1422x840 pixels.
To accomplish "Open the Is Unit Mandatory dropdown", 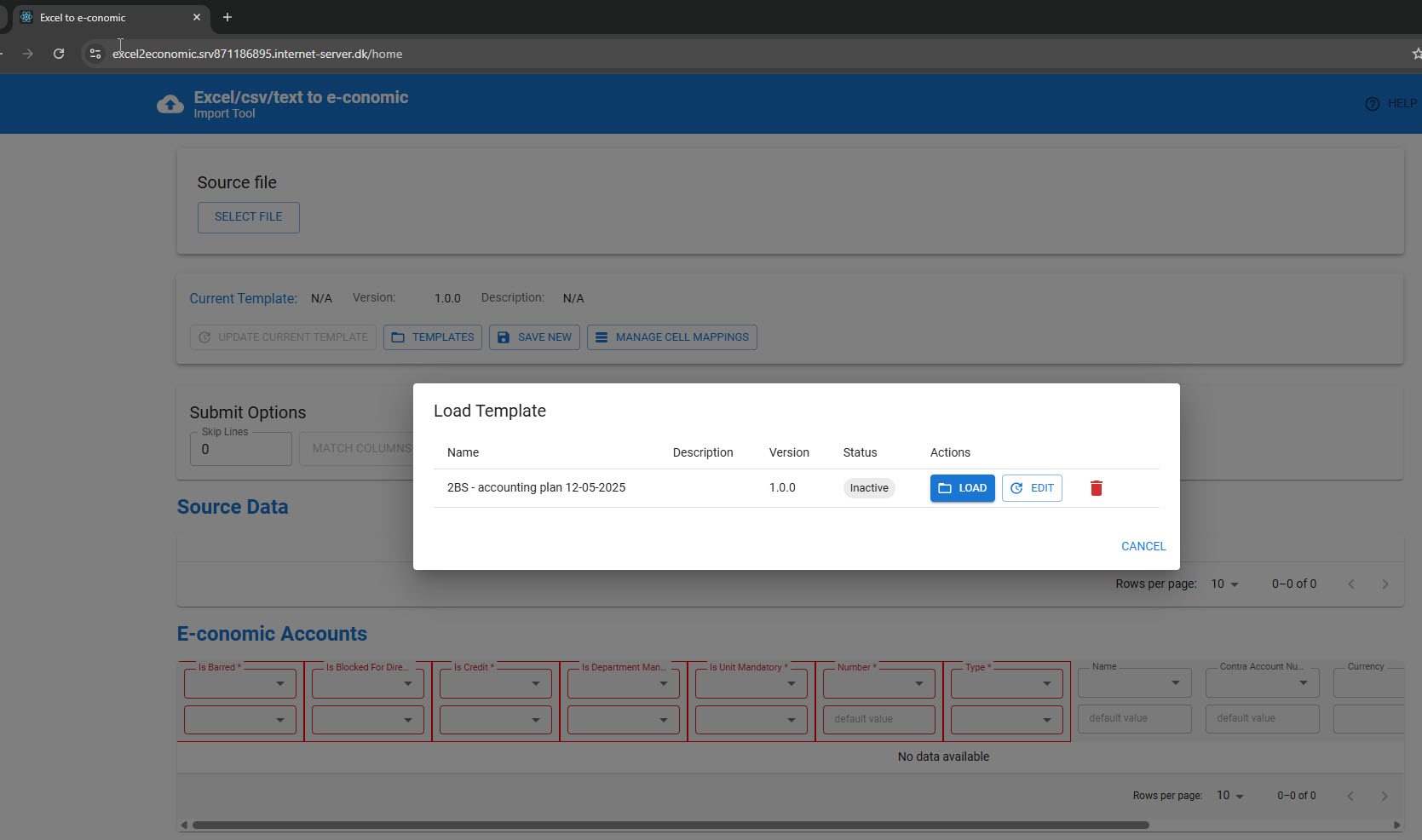I will click(x=751, y=683).
